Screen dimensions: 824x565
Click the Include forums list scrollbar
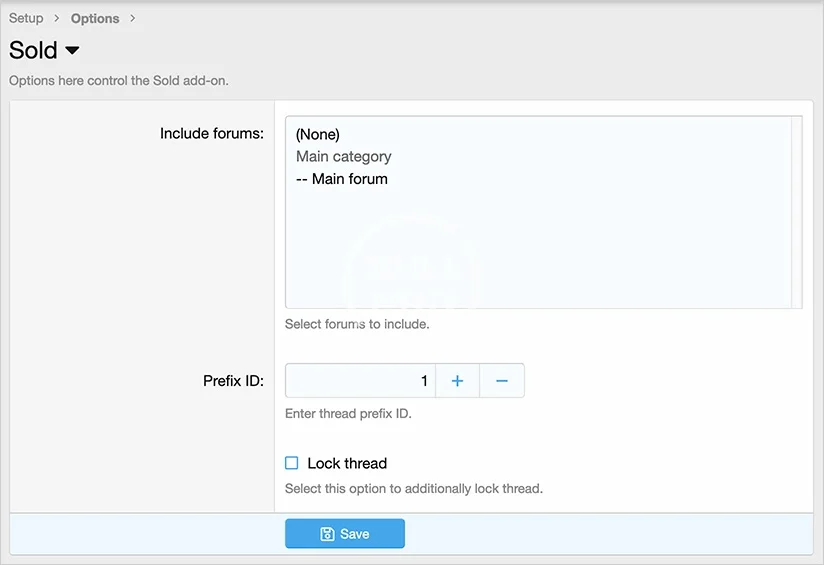[x=797, y=212]
